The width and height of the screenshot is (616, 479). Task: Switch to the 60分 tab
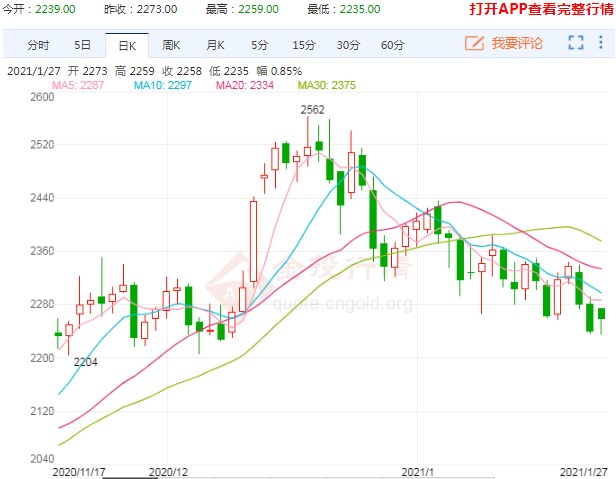point(392,45)
